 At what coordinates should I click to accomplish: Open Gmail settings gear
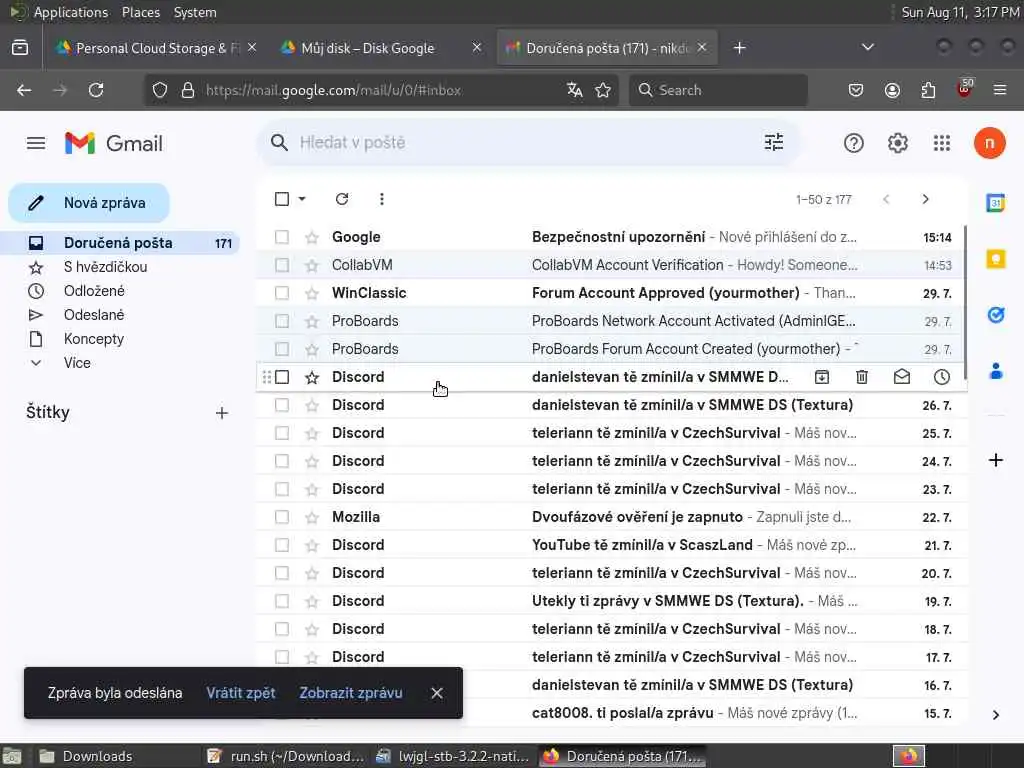(898, 143)
